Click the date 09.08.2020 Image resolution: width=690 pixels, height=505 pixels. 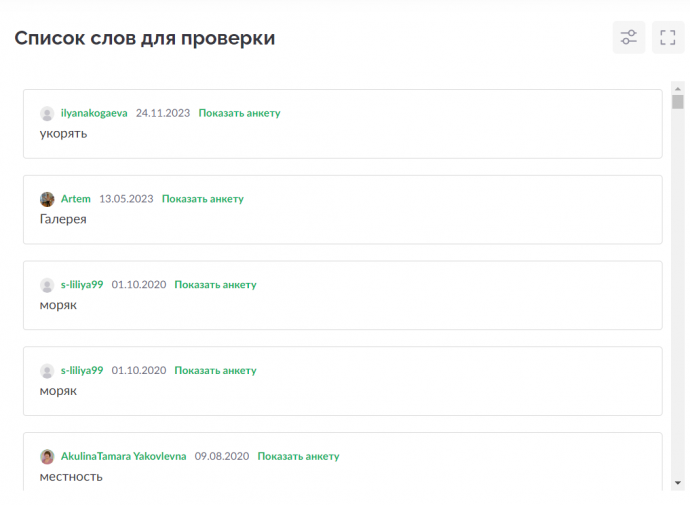pyautogui.click(x=221, y=456)
